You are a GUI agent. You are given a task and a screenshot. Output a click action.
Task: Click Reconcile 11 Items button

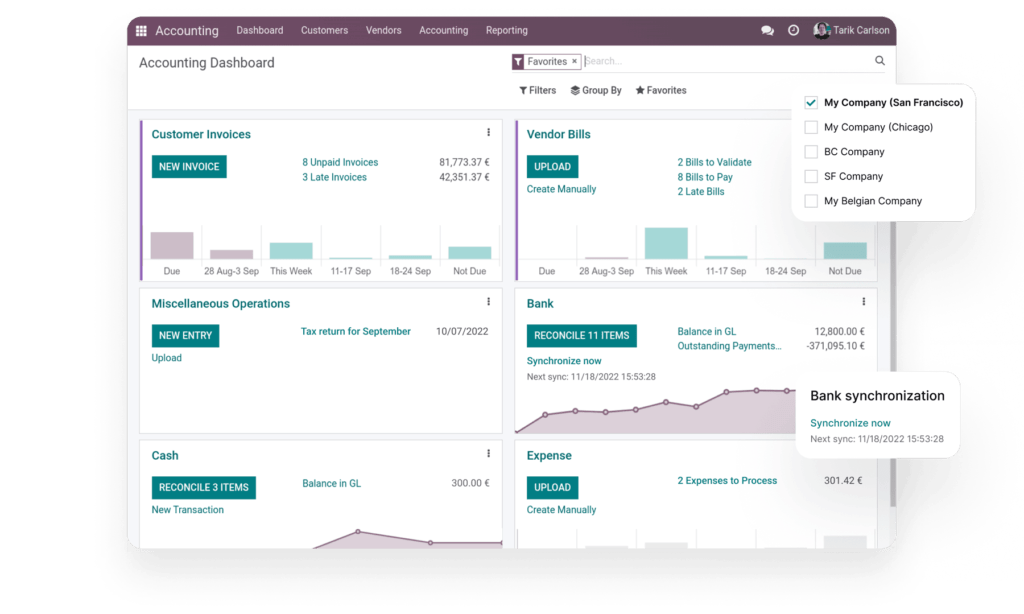tap(581, 336)
